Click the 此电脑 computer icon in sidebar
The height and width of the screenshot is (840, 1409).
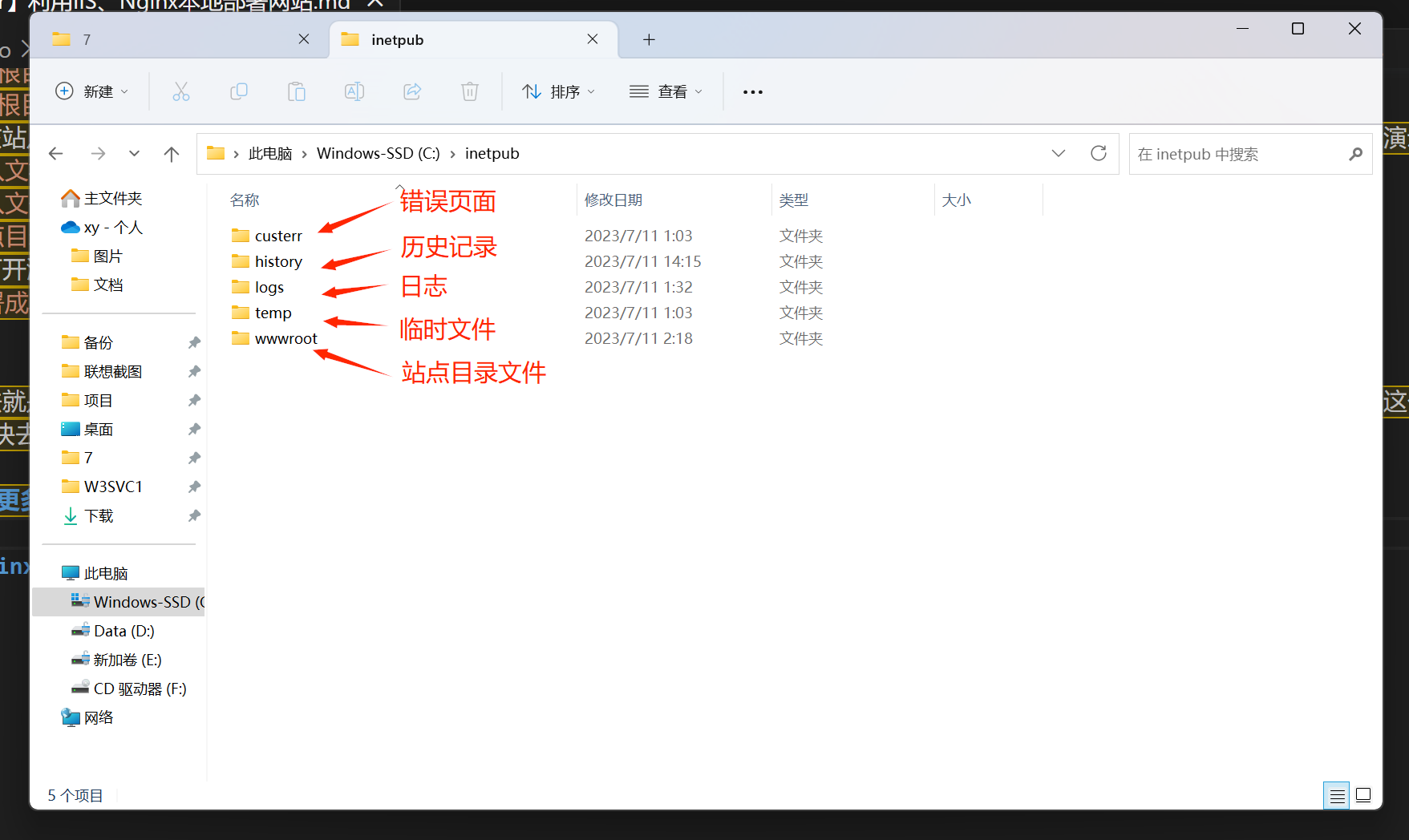coord(71,573)
